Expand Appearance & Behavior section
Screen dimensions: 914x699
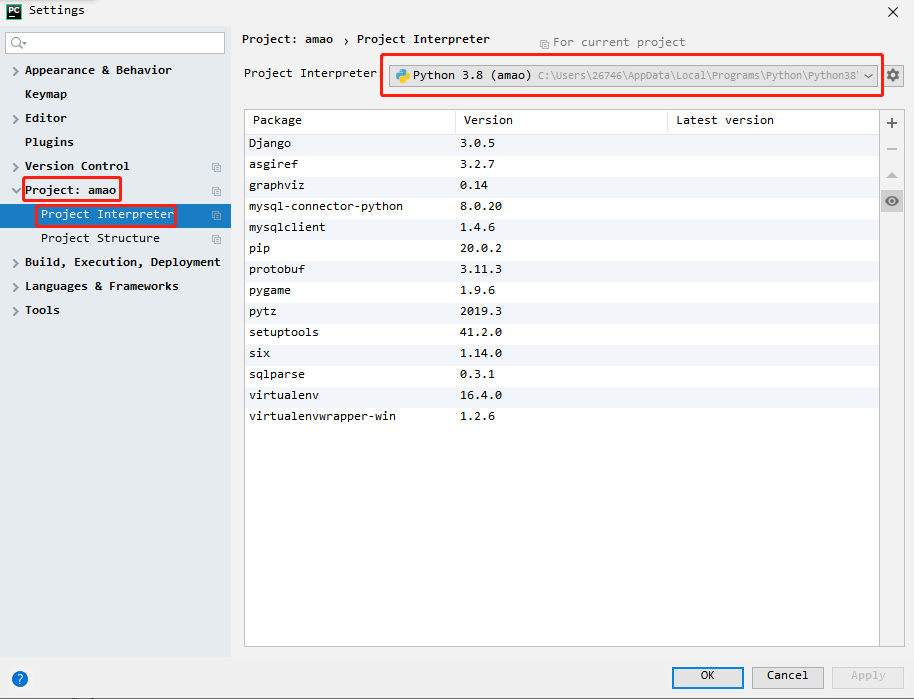tap(15, 71)
